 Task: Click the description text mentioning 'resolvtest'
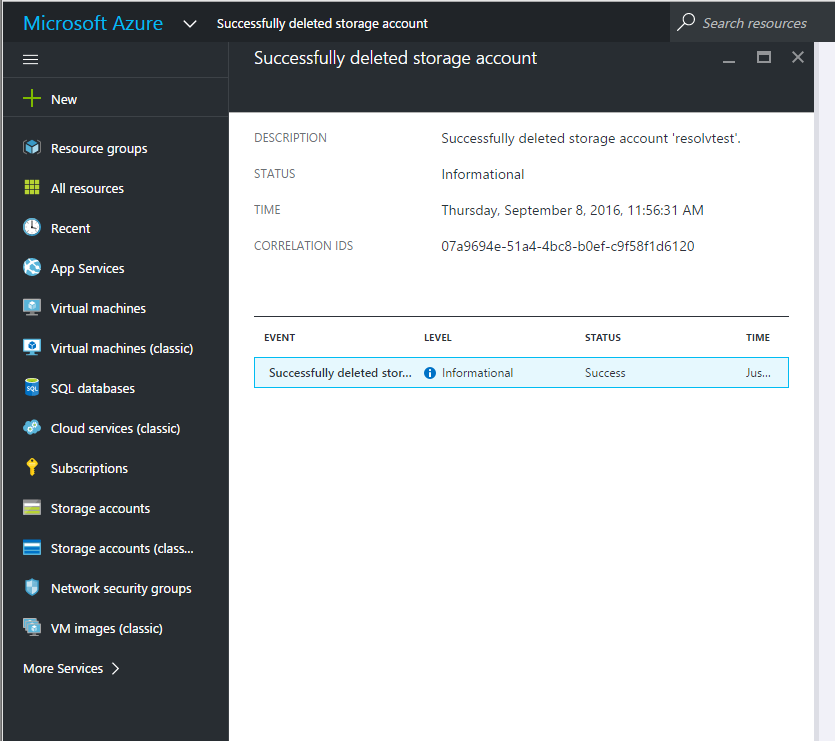click(x=591, y=139)
